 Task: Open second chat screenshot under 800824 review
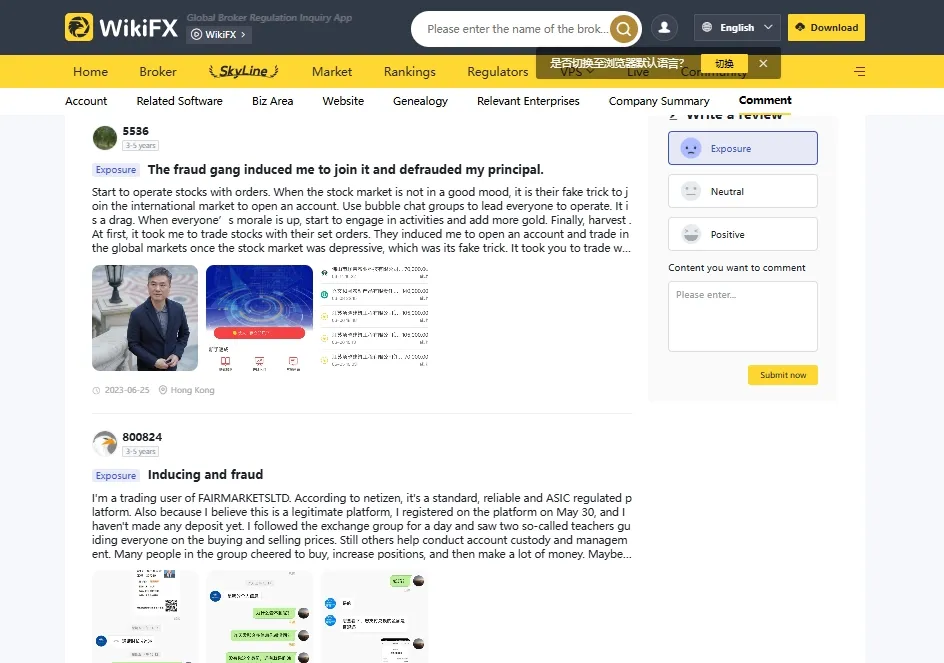[259, 617]
